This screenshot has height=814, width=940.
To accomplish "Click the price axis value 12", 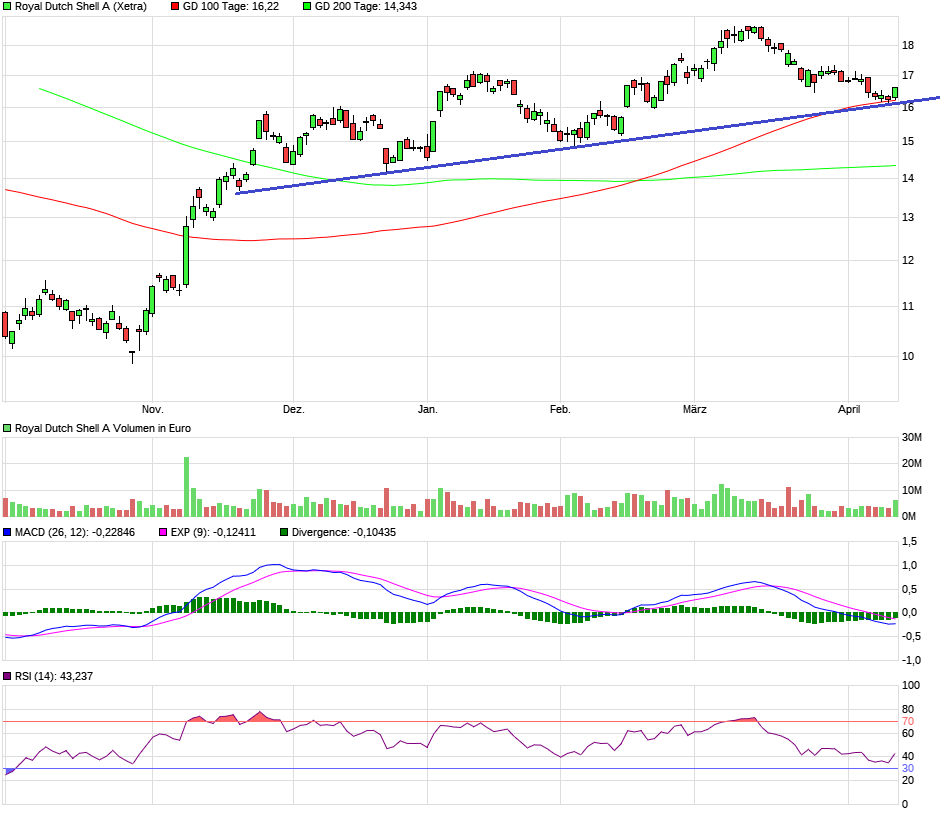I will [x=908, y=260].
